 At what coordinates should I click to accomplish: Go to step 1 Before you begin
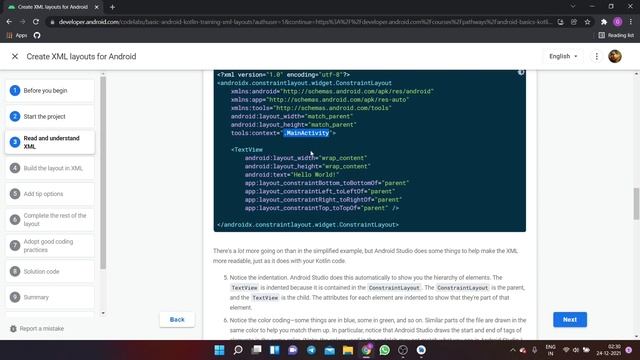(50, 91)
